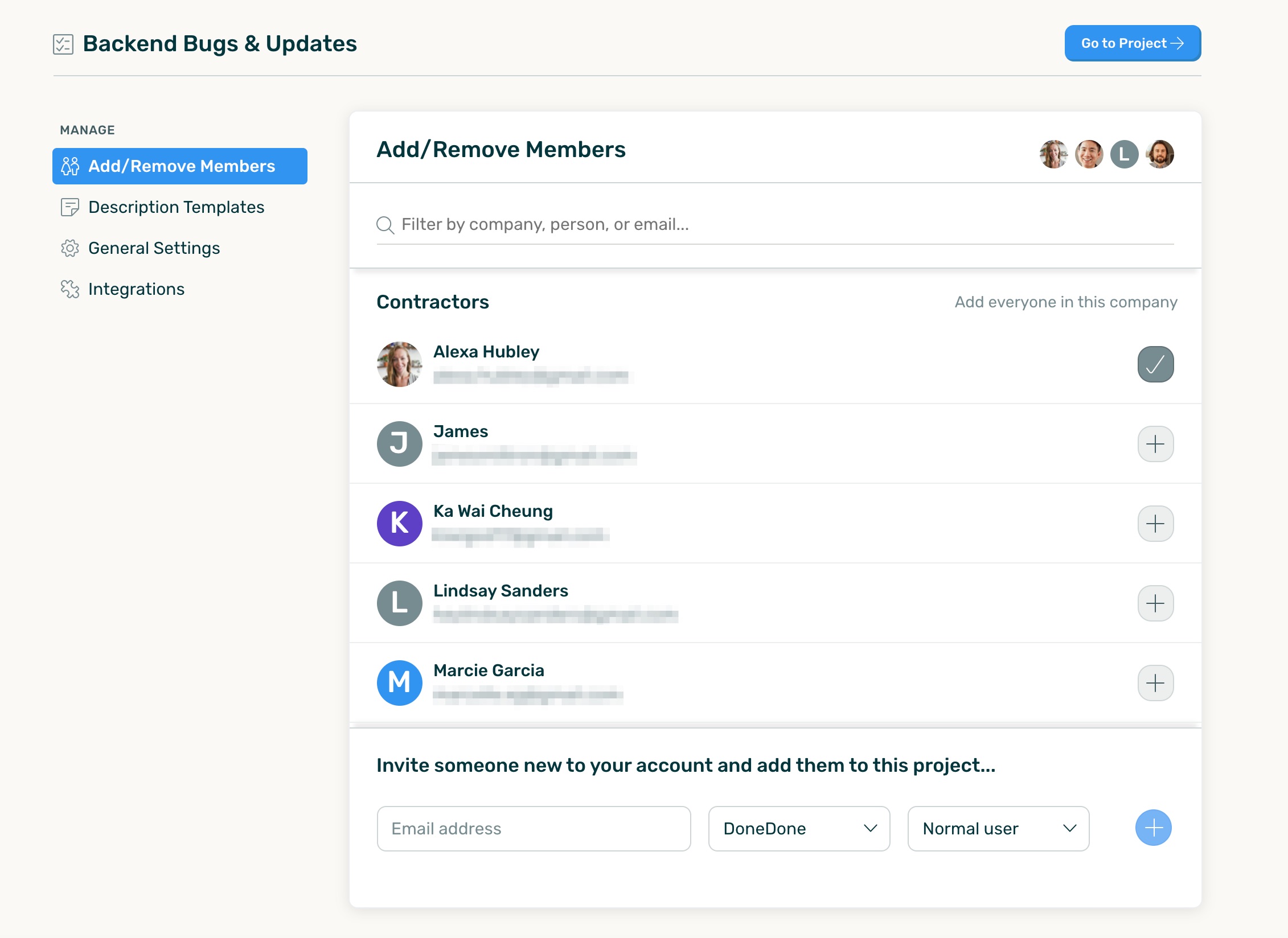The height and width of the screenshot is (938, 1288).
Task: Click the blue M avatar for Marcie Garcia
Action: 399,683
